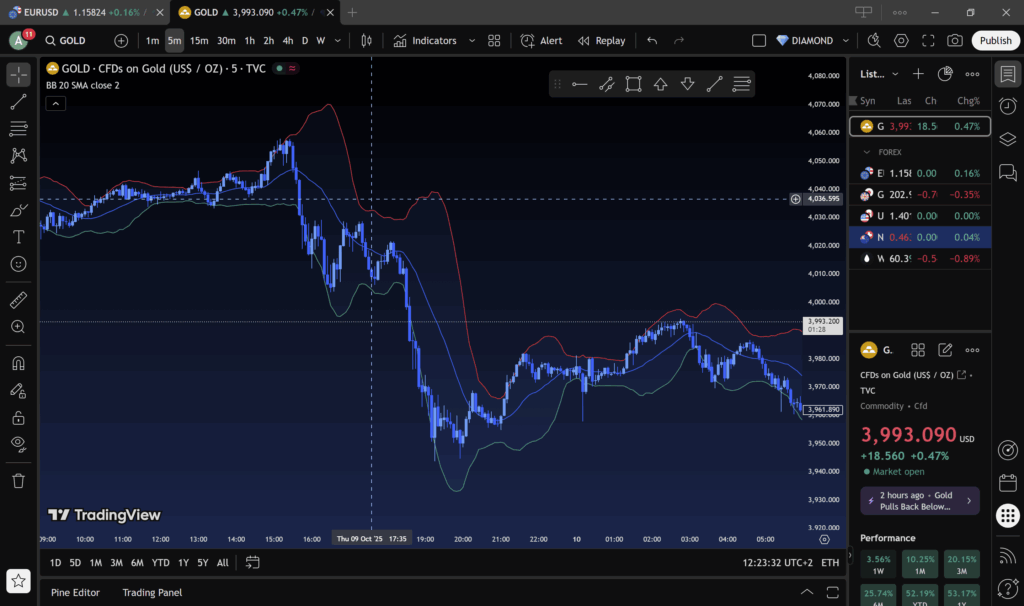Viewport: 1024px width, 606px height.
Task: Toggle ETH extended hours session
Action: pyautogui.click(x=830, y=563)
